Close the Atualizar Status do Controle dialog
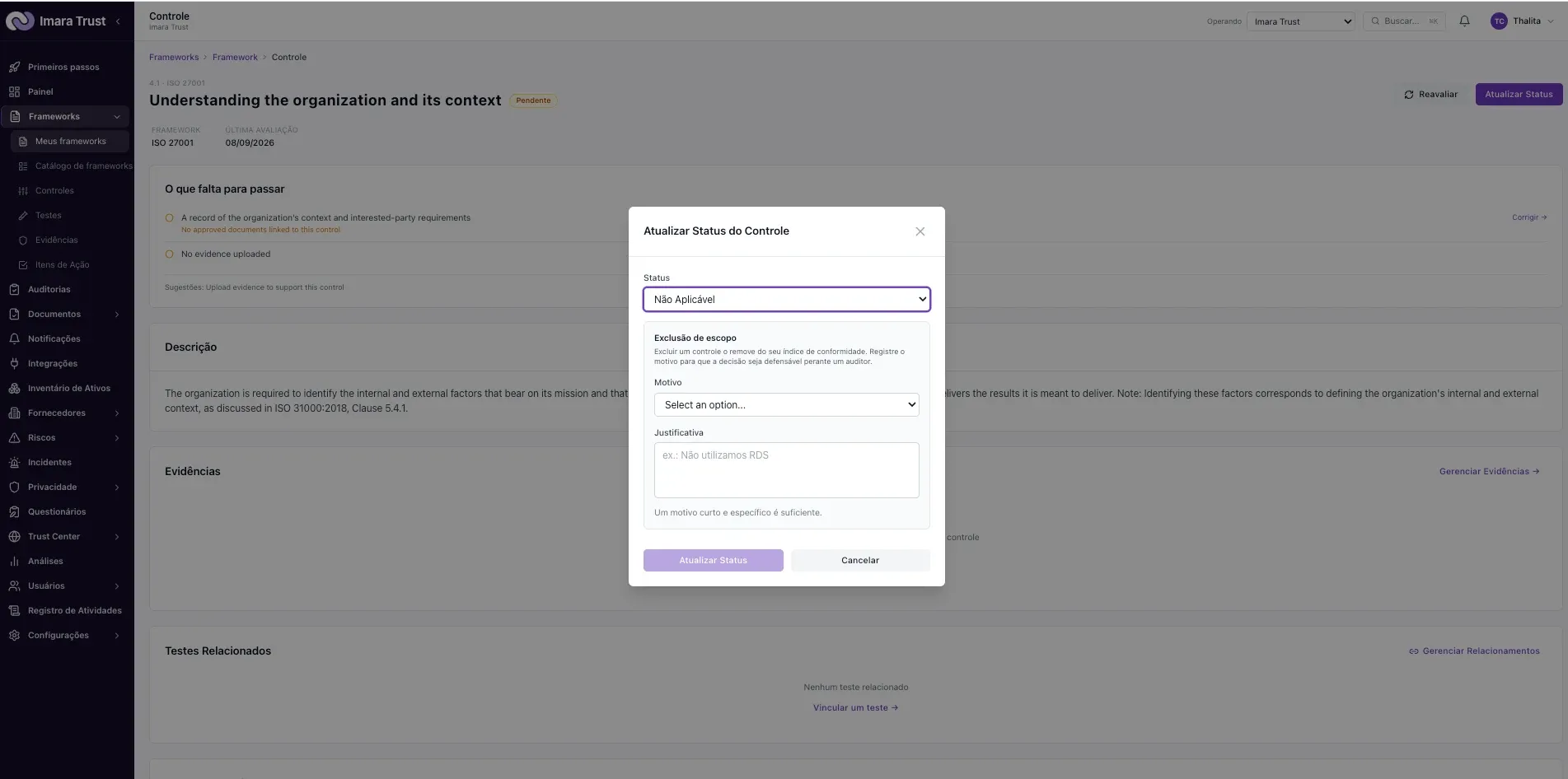This screenshot has width=1568, height=779. click(x=920, y=231)
